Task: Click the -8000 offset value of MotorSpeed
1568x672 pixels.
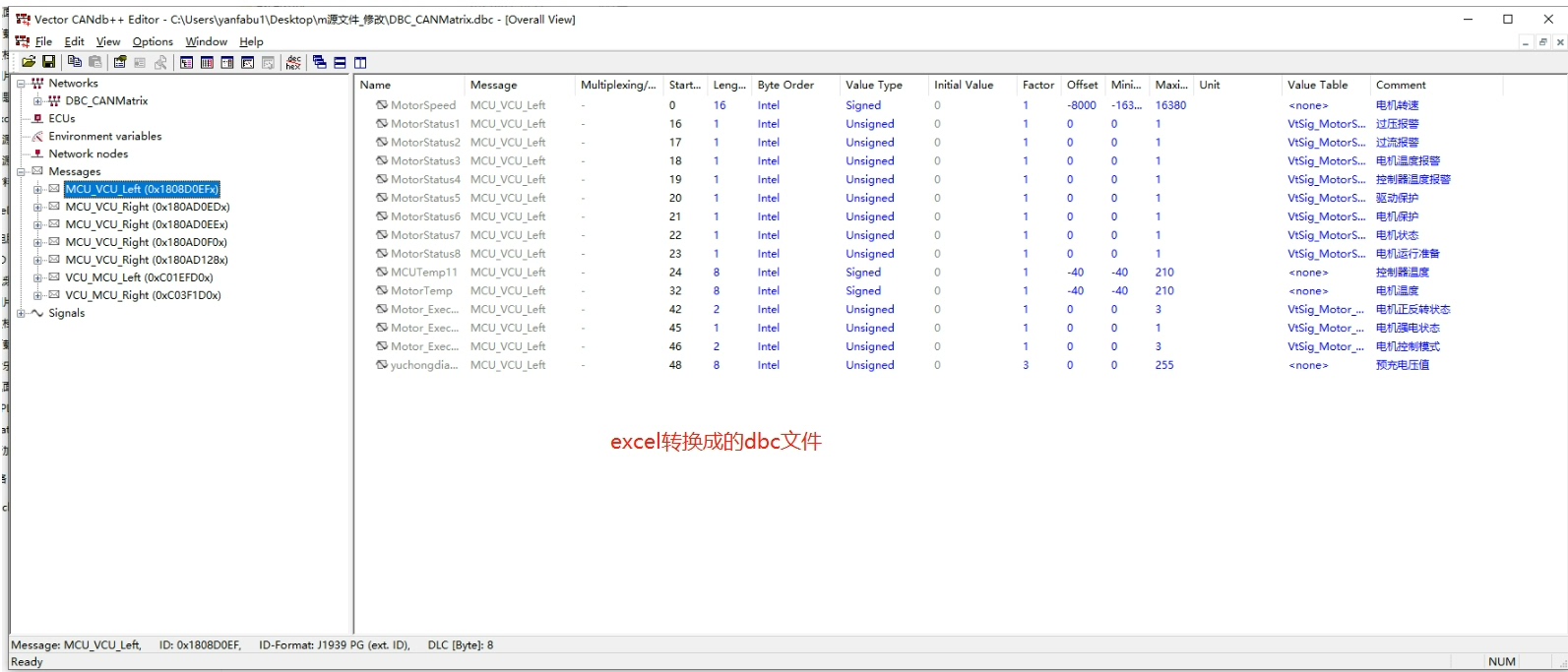Action: pyautogui.click(x=1082, y=105)
